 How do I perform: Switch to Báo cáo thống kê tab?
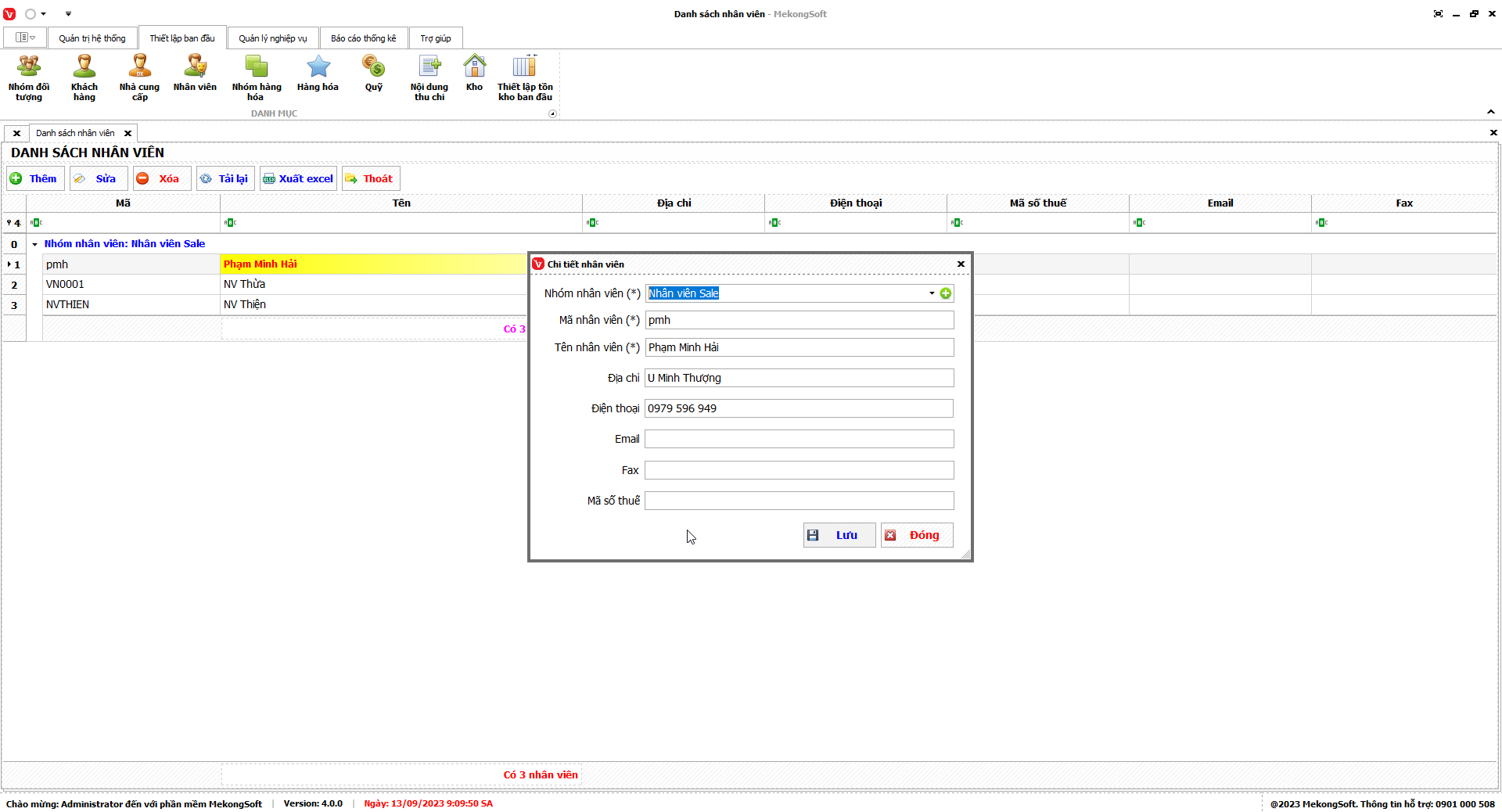point(364,38)
